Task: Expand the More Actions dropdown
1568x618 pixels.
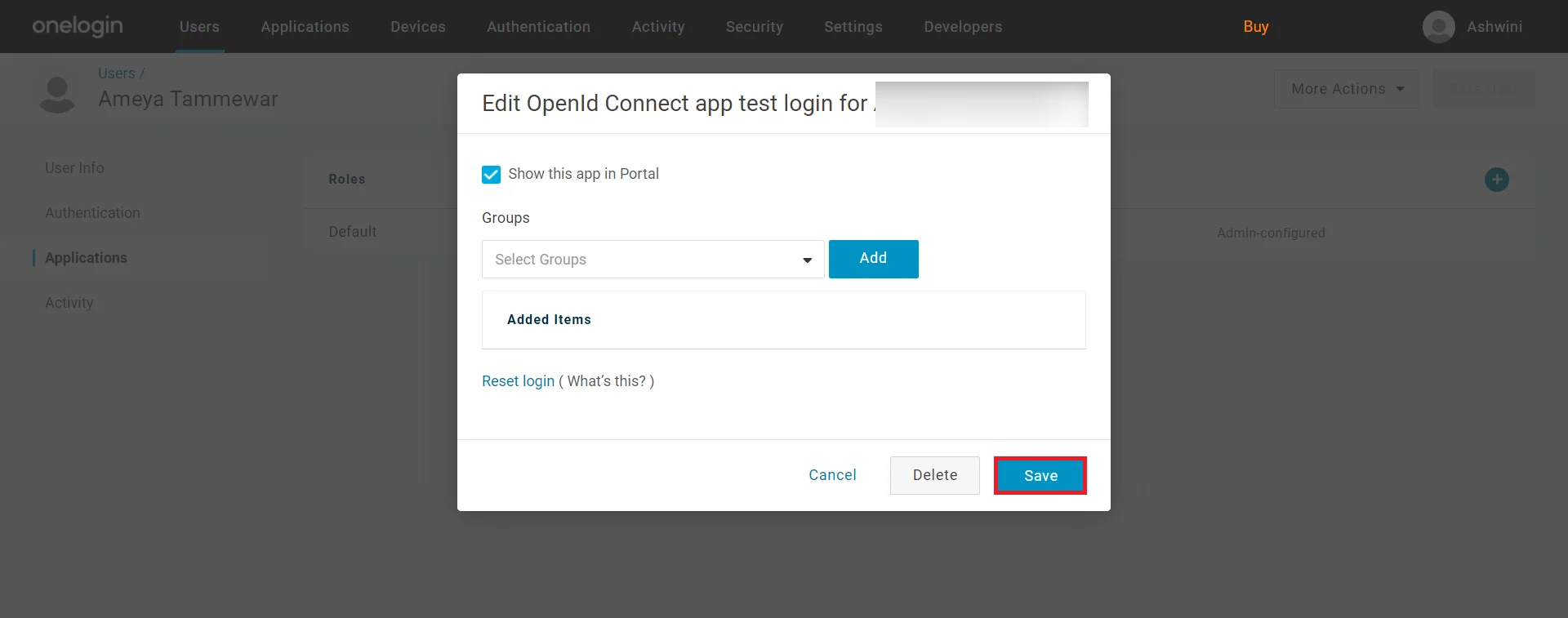Action: [1346, 89]
